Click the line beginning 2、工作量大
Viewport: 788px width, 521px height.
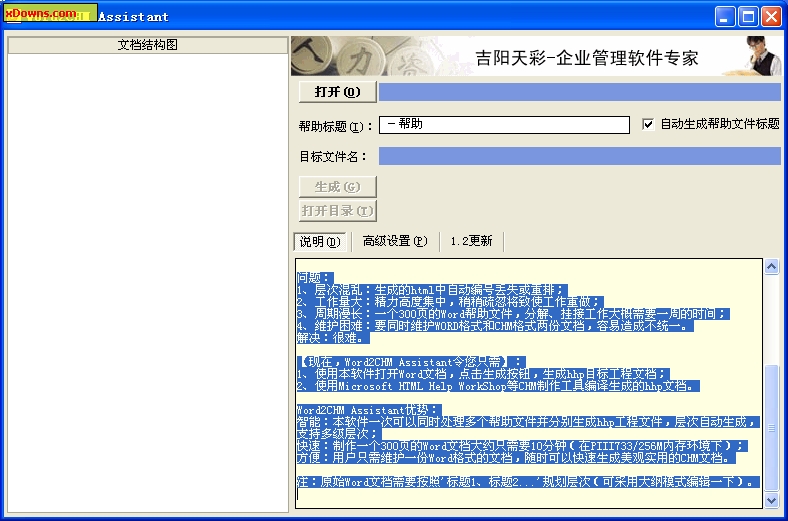450,302
